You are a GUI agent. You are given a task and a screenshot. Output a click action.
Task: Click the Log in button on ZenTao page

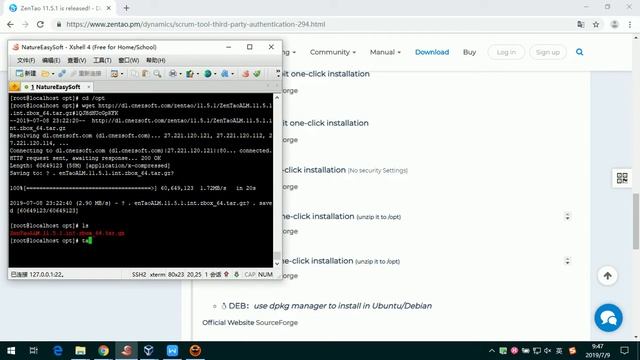tap(506, 52)
